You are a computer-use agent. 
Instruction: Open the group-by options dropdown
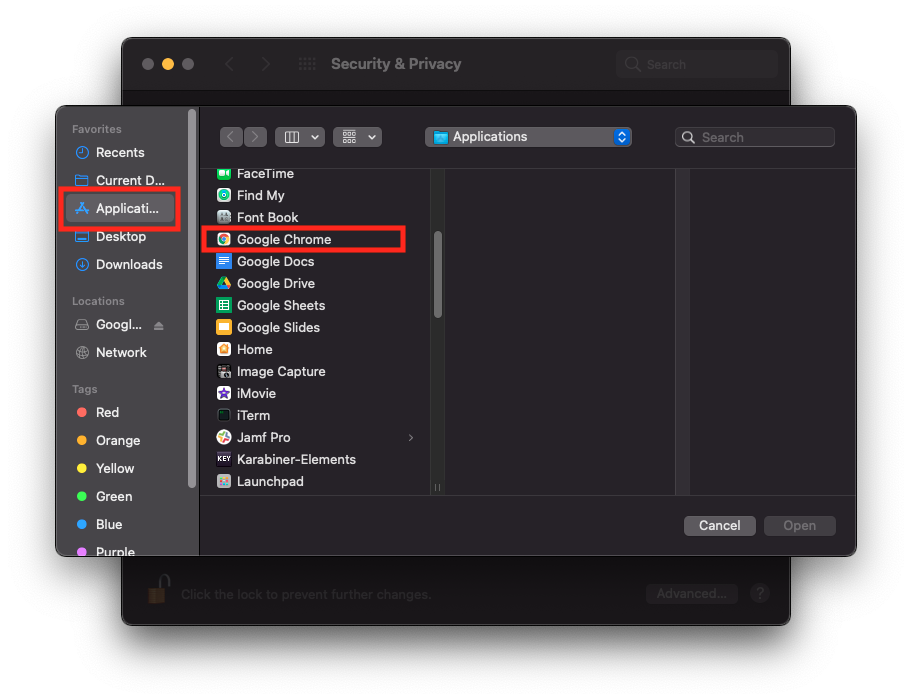[357, 137]
